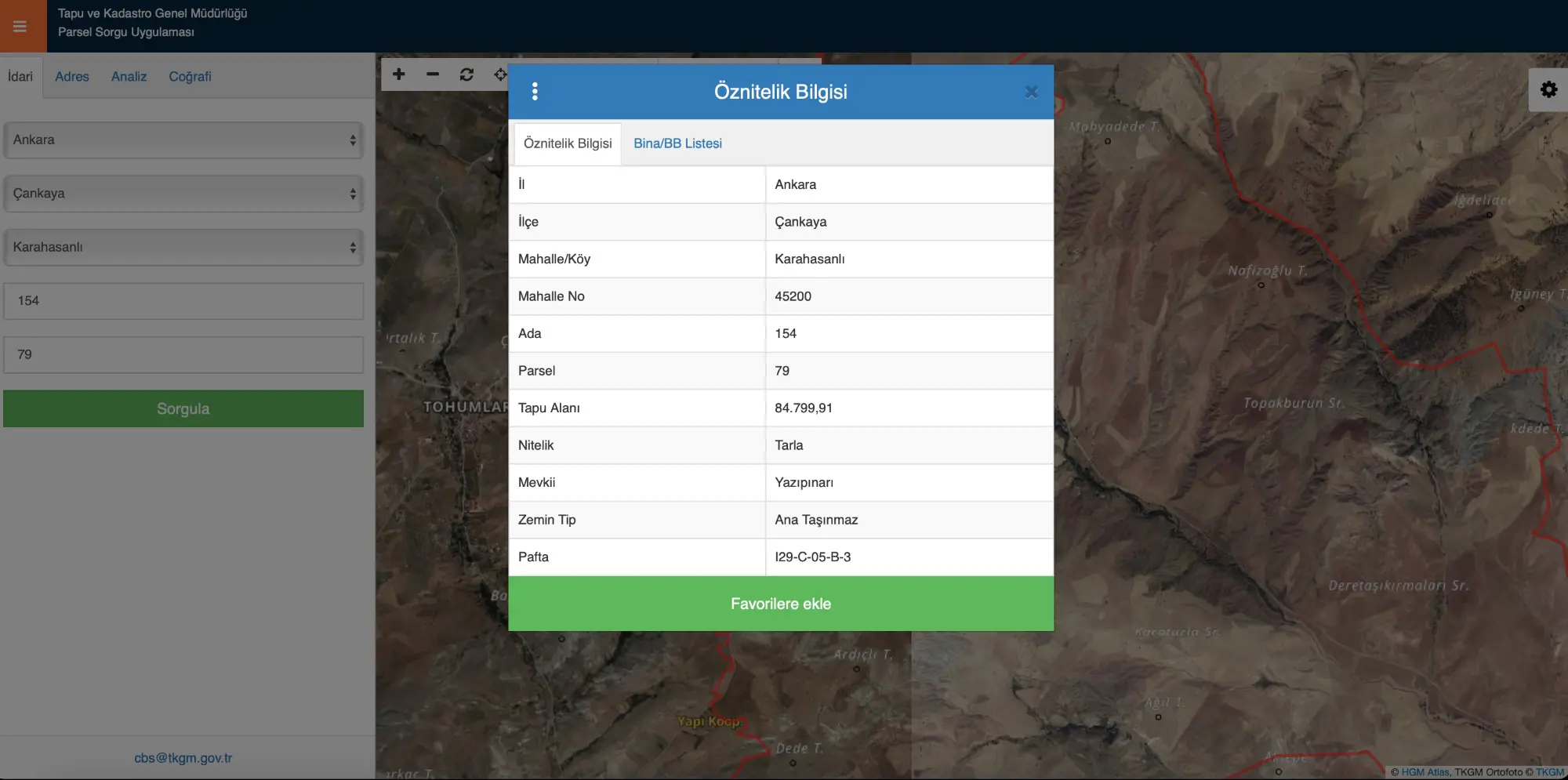The height and width of the screenshot is (780, 1568).
Task: Click the Topakburun Sr. map label
Action: [x=1294, y=403]
